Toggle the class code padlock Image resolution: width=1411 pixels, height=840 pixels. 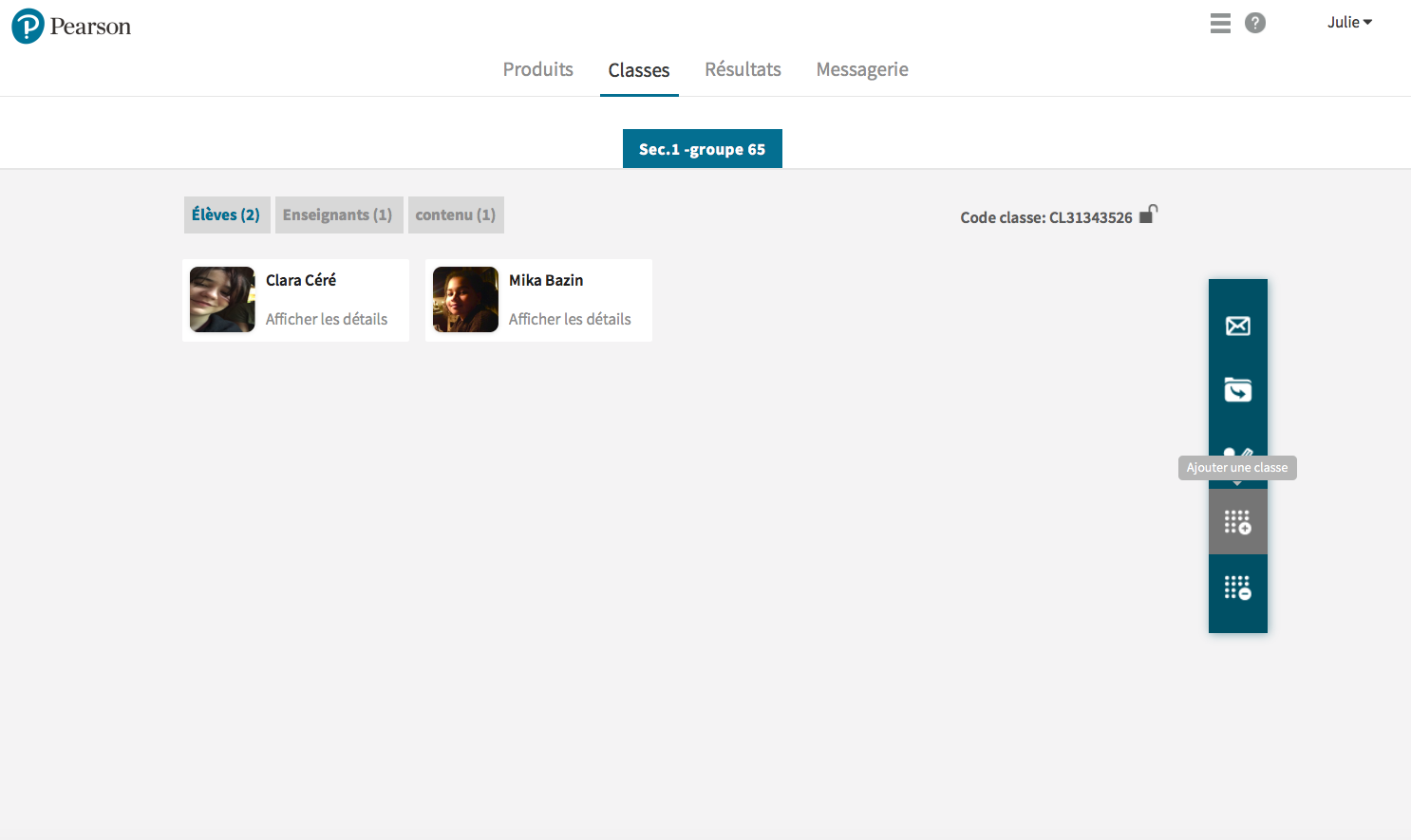tap(1148, 215)
